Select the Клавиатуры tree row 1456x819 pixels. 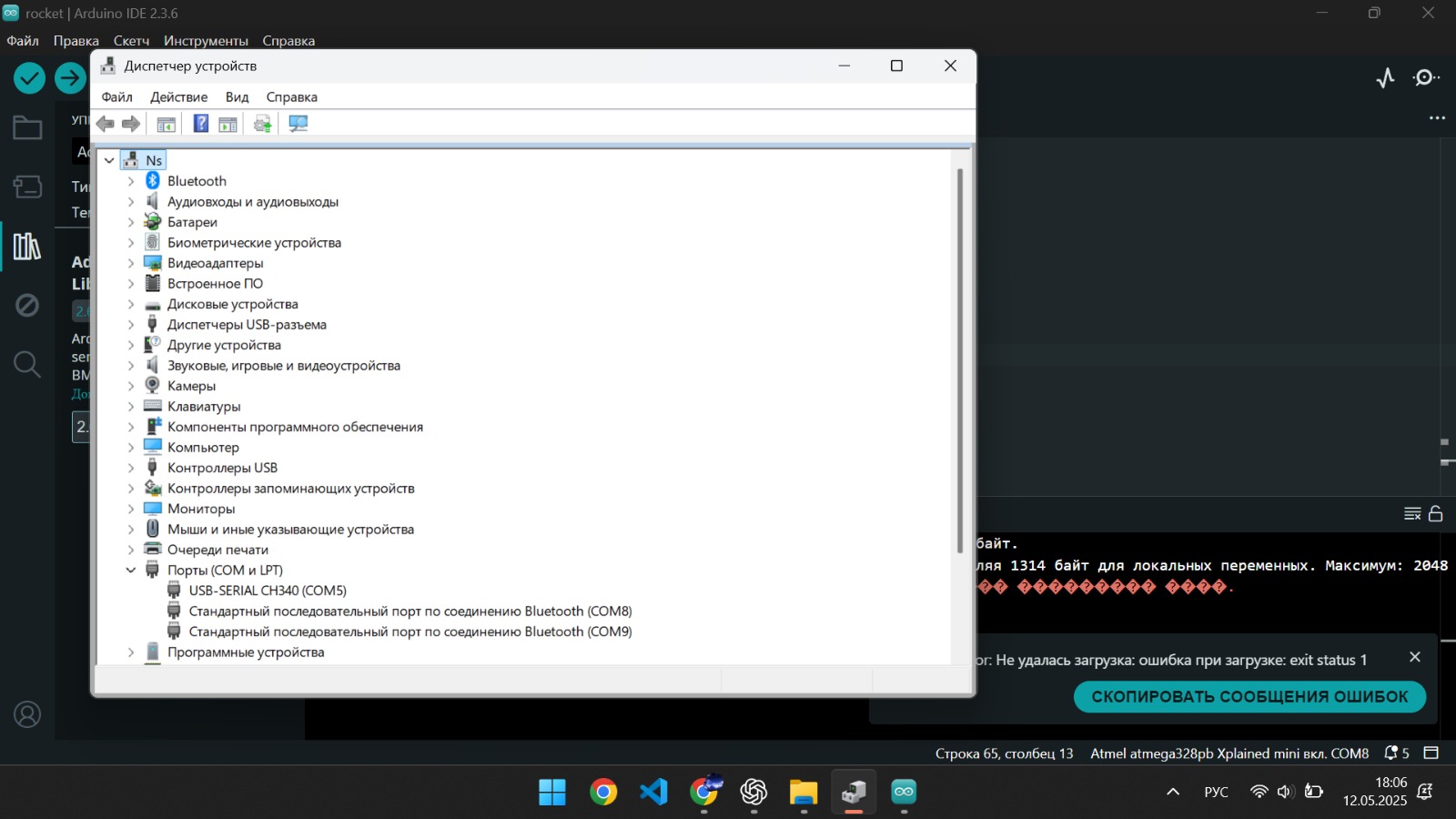pos(204,407)
